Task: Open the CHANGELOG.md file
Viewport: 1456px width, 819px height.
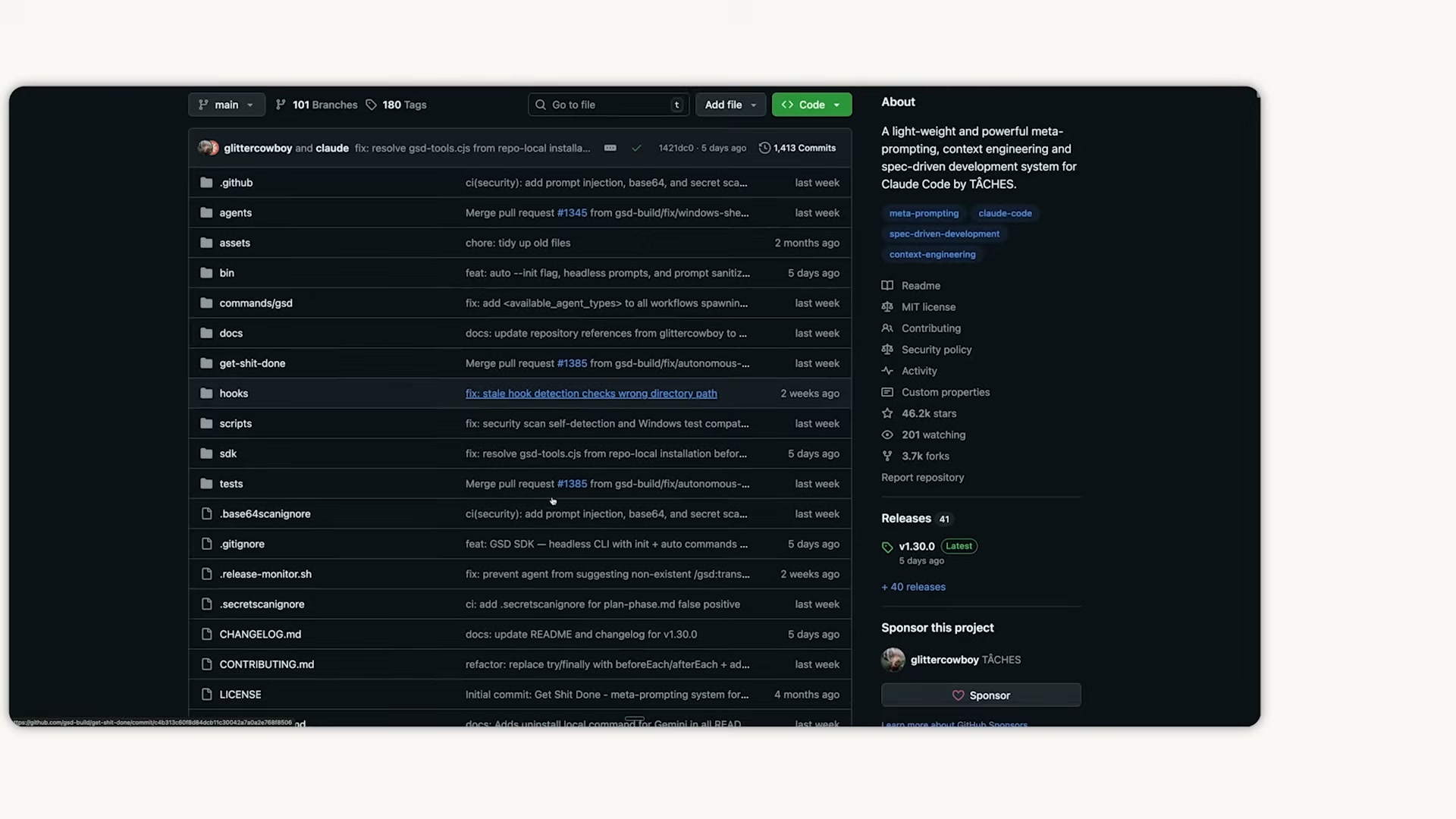Action: click(x=260, y=634)
